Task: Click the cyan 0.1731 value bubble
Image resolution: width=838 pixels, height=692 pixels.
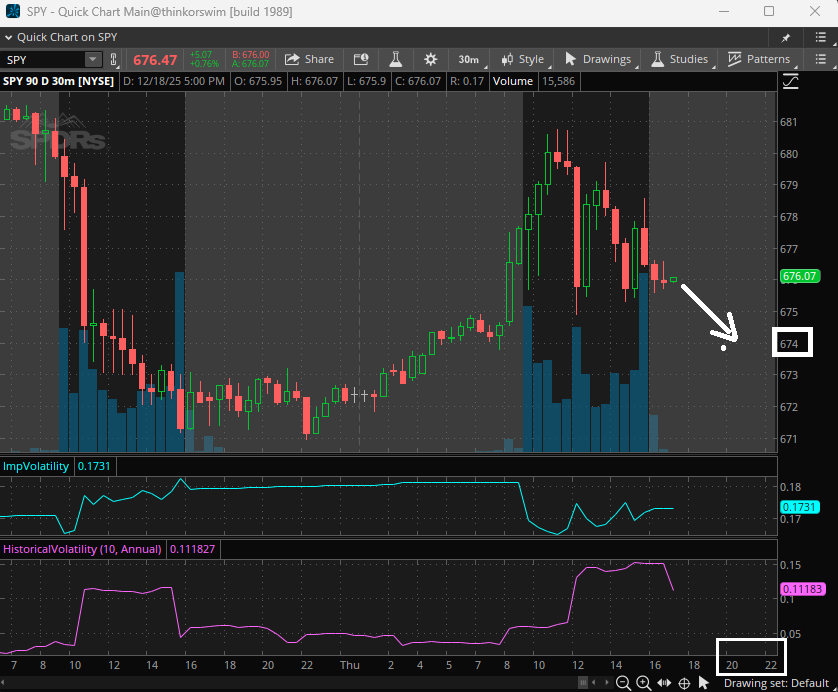Action: pyautogui.click(x=800, y=507)
